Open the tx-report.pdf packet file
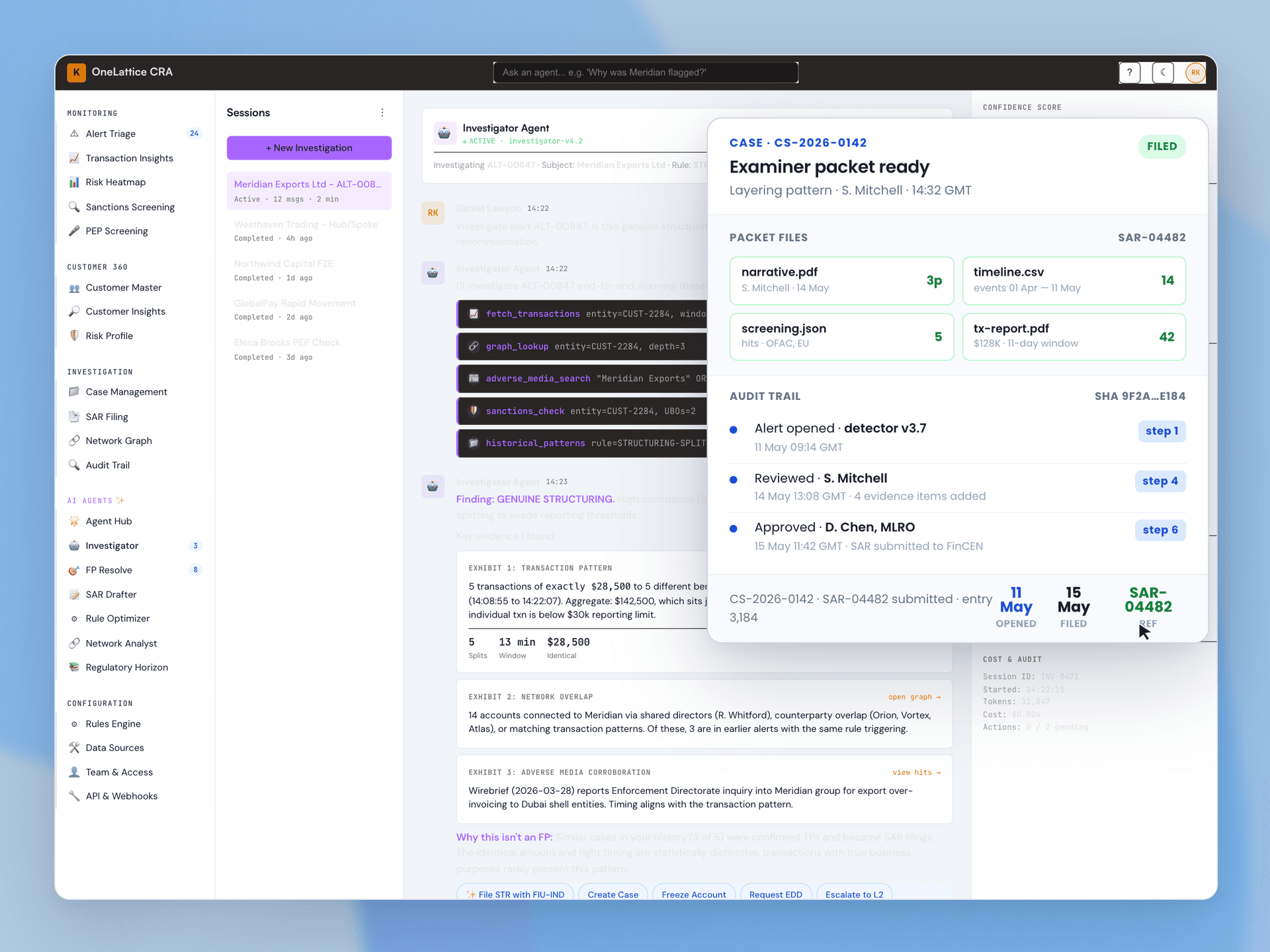Image resolution: width=1270 pixels, height=952 pixels. point(1074,337)
